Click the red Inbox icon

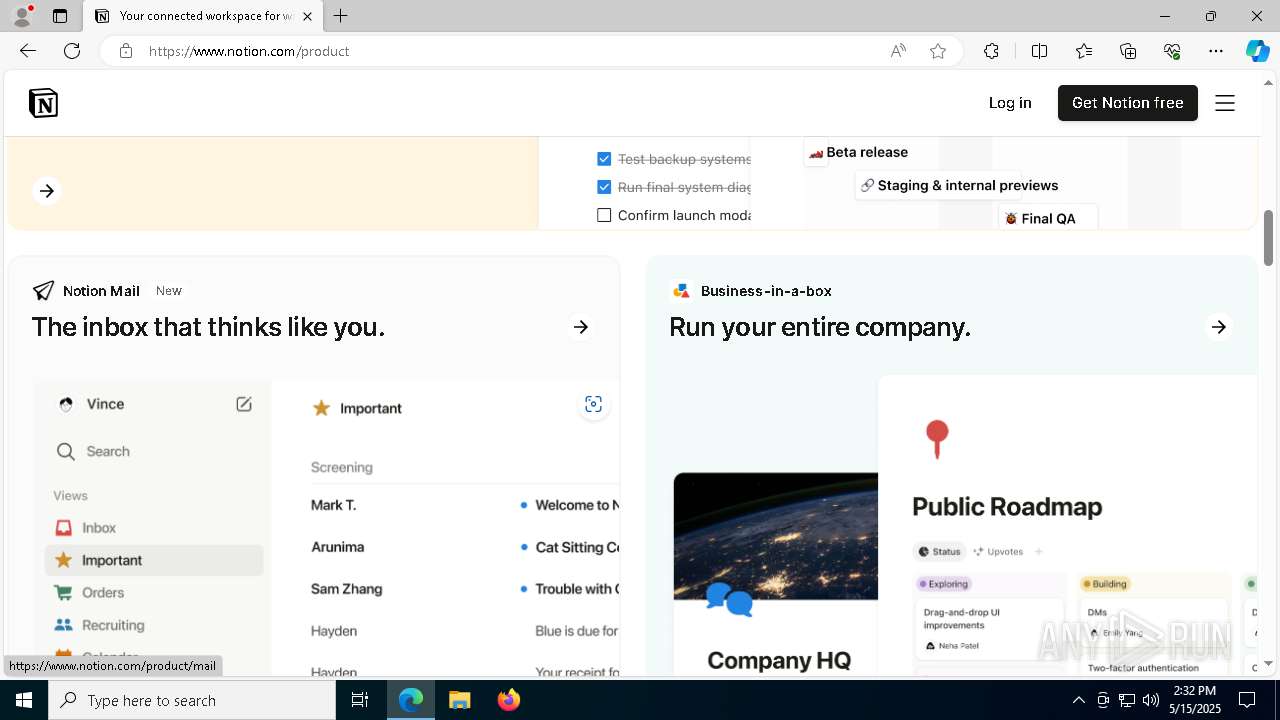[x=63, y=528]
